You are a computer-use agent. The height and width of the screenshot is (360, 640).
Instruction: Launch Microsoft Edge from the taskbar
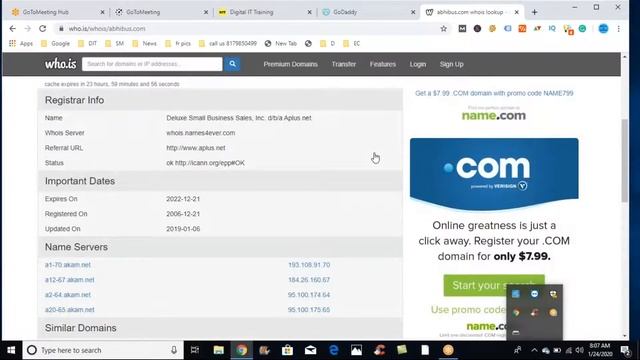click(333, 350)
